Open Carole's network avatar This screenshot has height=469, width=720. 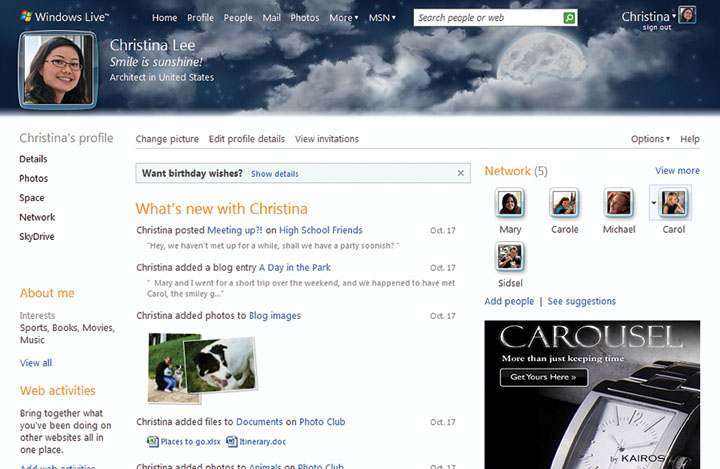tap(564, 204)
